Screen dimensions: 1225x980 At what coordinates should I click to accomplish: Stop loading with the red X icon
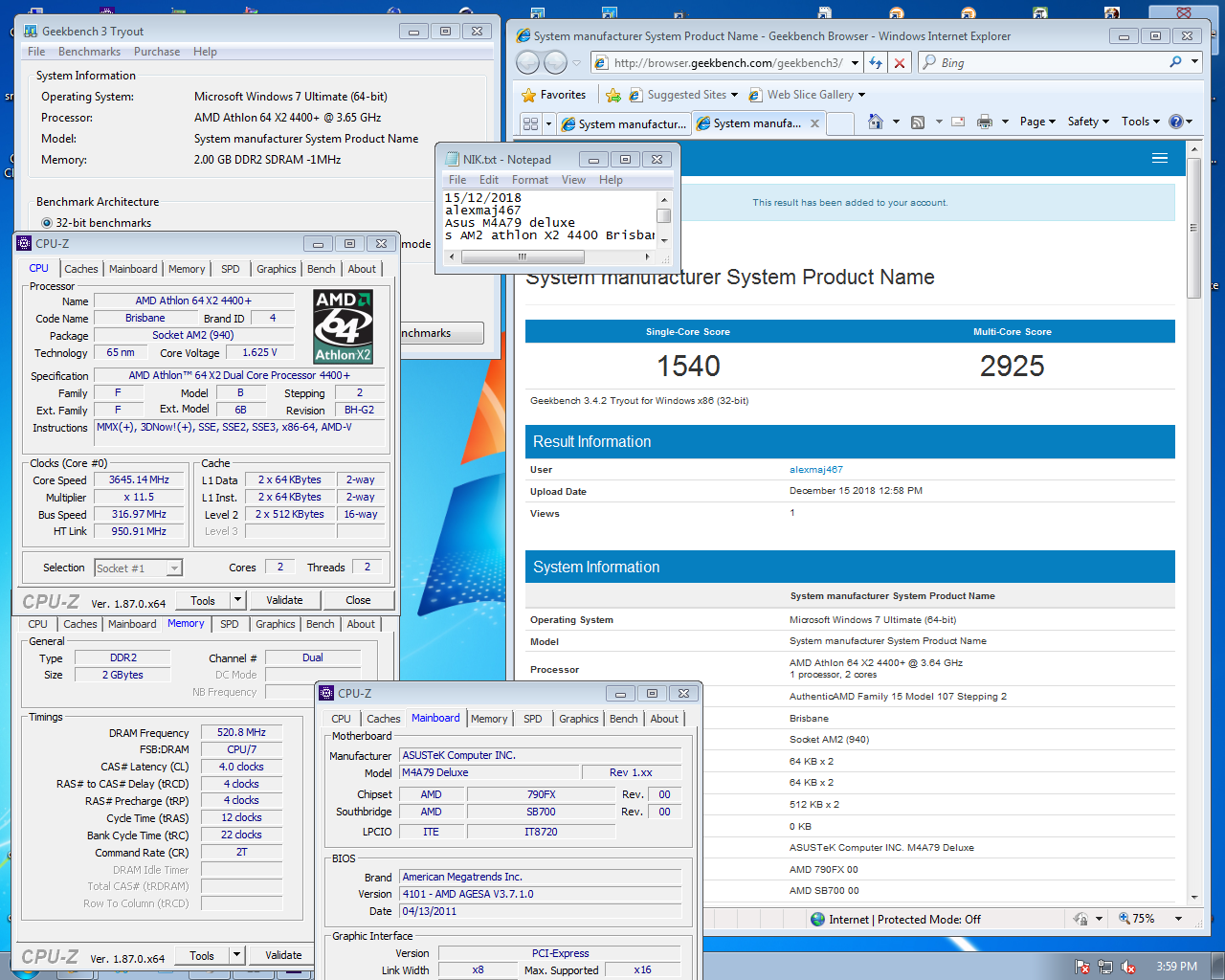pyautogui.click(x=899, y=63)
